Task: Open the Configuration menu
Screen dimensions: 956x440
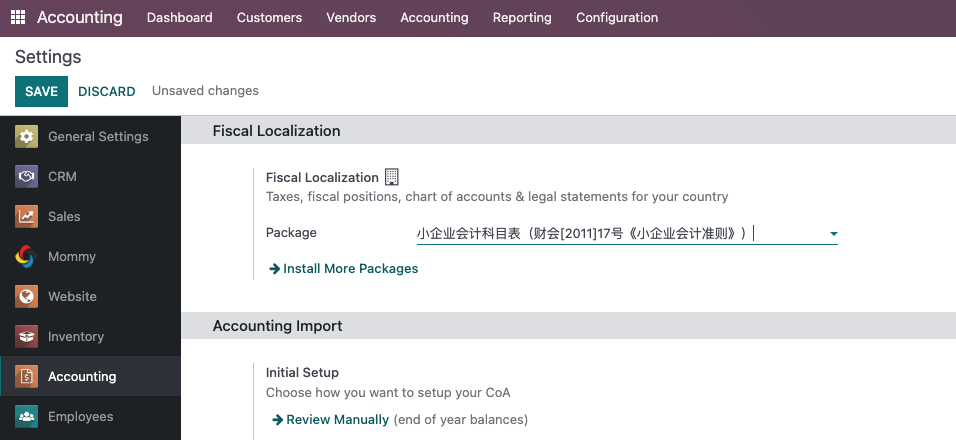Action: pyautogui.click(x=617, y=18)
